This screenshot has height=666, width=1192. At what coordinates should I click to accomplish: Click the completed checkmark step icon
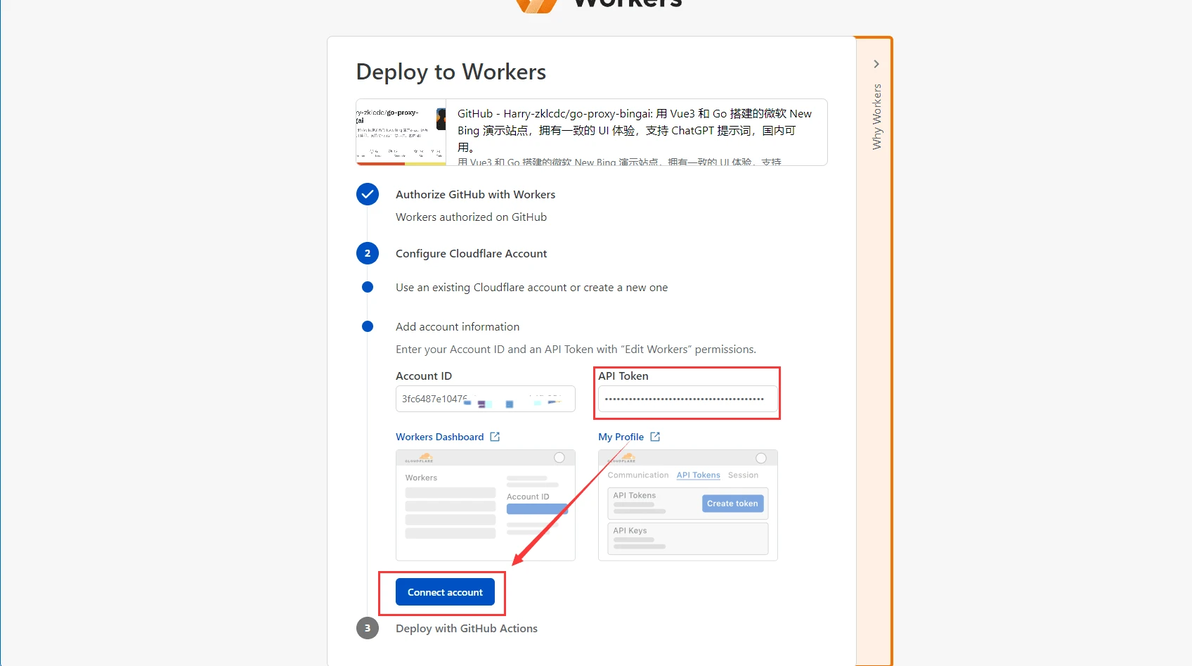pos(367,194)
